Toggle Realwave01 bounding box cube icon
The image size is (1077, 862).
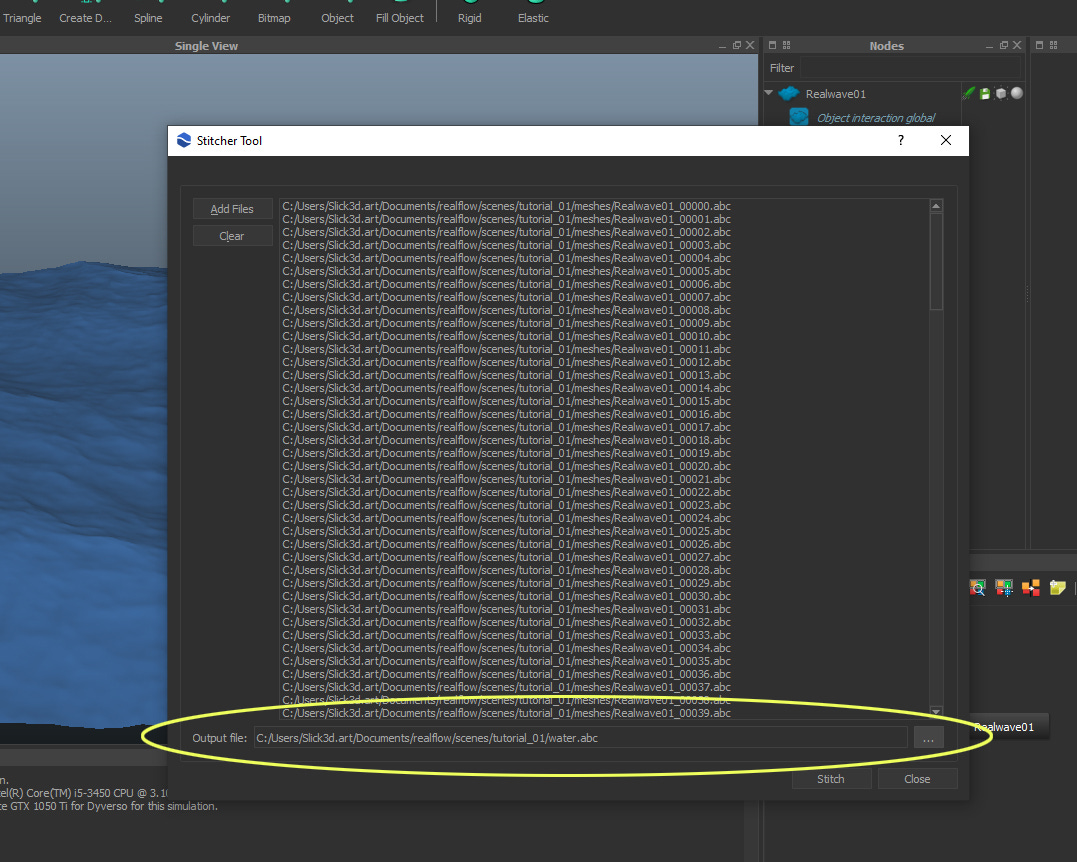pos(1001,93)
